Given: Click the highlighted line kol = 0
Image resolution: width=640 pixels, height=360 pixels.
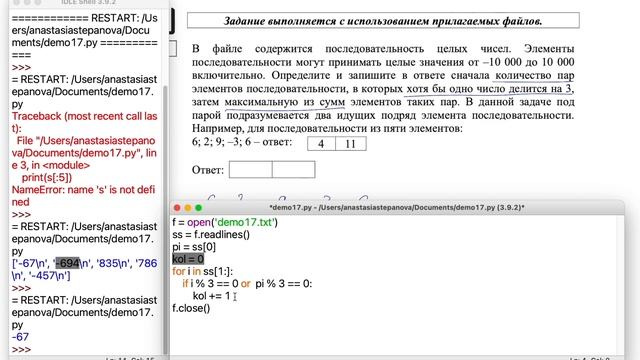Looking at the screenshot, I should coord(188,259).
